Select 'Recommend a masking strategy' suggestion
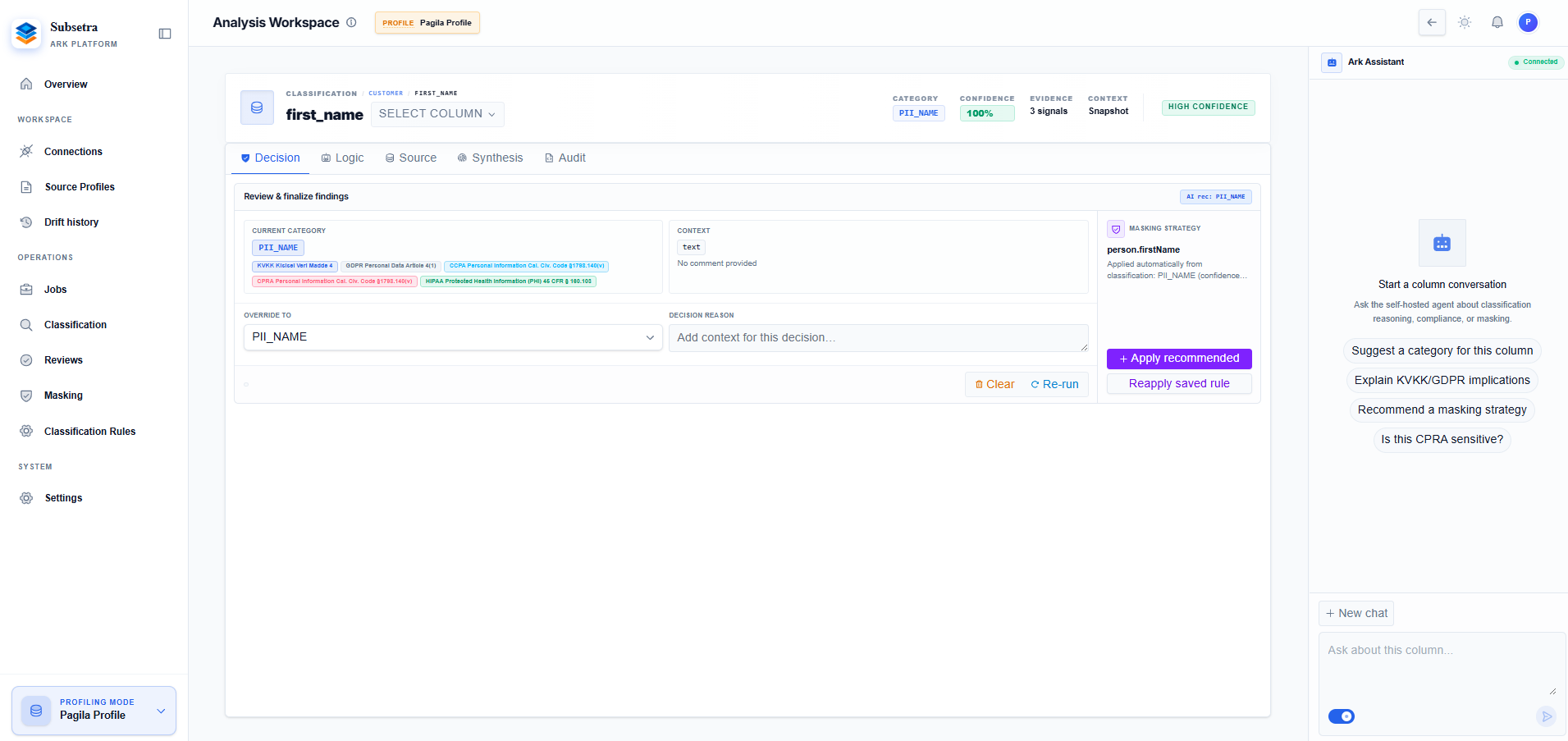The image size is (1568, 741). 1442,410
